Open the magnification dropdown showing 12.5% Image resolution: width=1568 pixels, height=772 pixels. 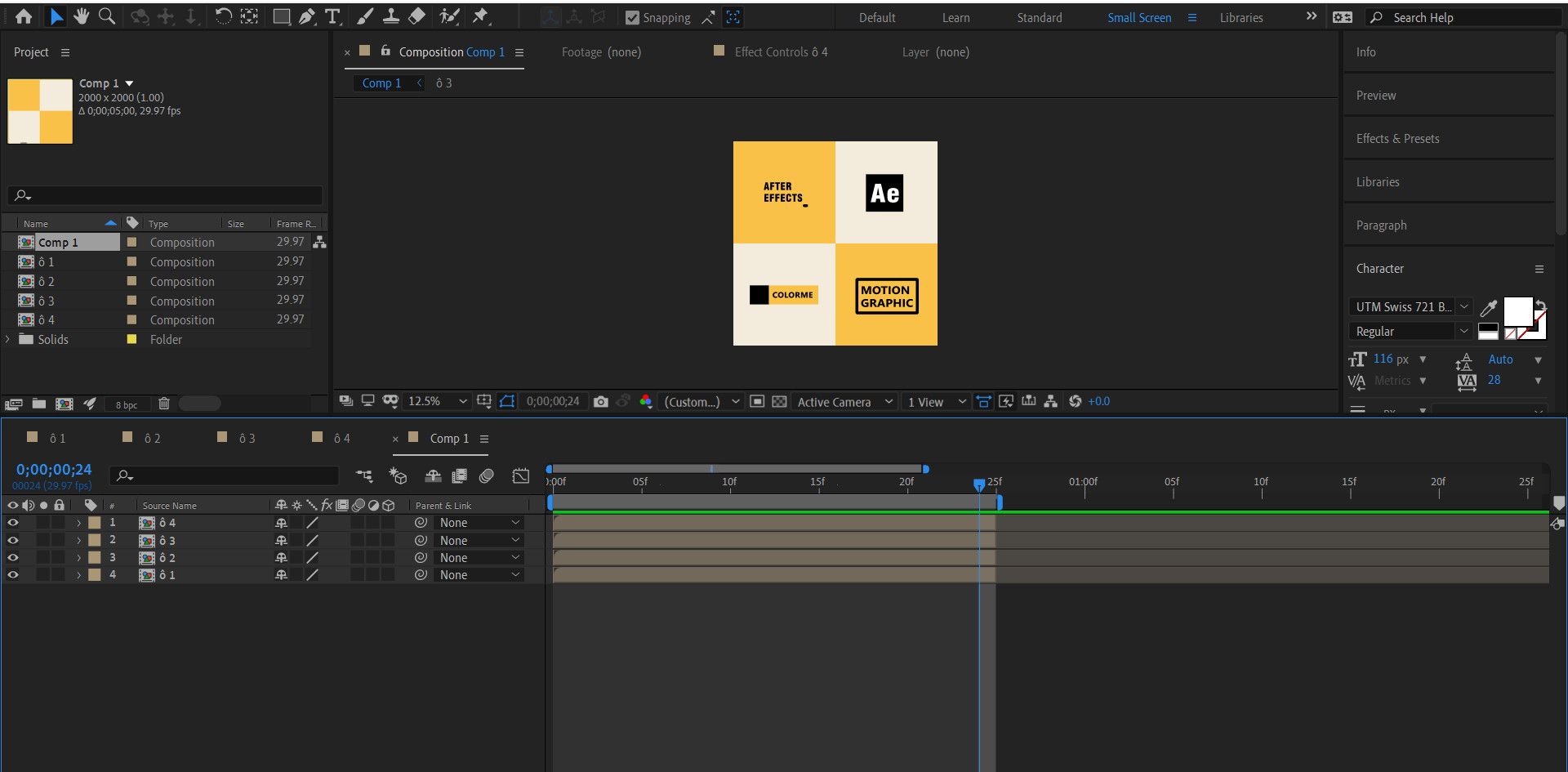coord(438,402)
